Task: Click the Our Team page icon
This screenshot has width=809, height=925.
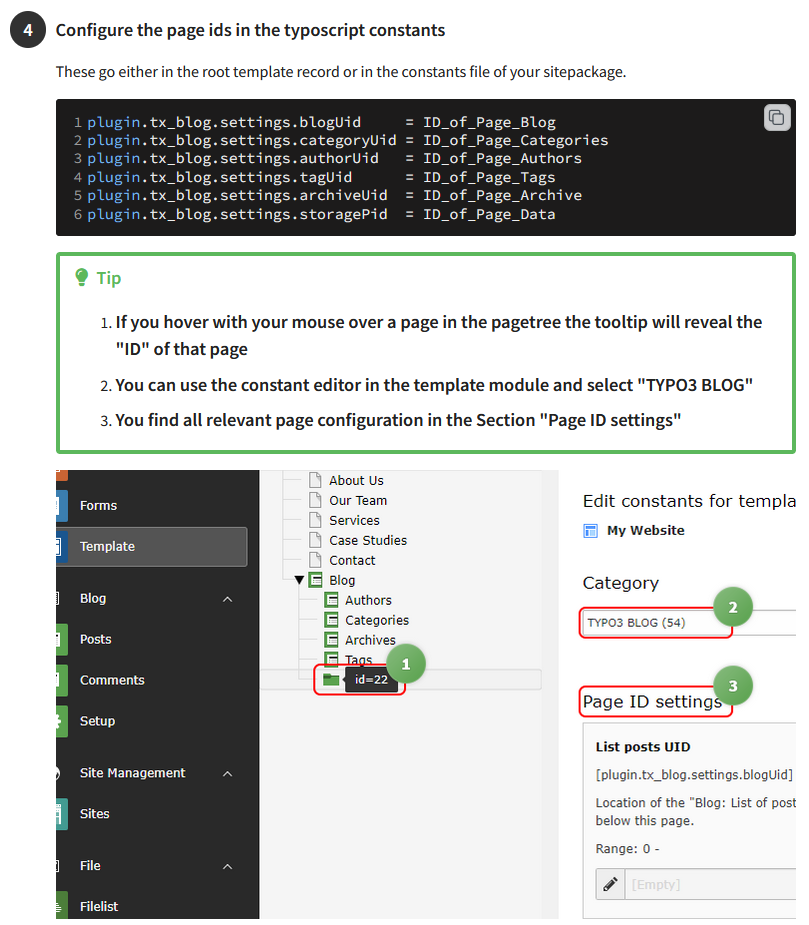Action: (x=315, y=500)
